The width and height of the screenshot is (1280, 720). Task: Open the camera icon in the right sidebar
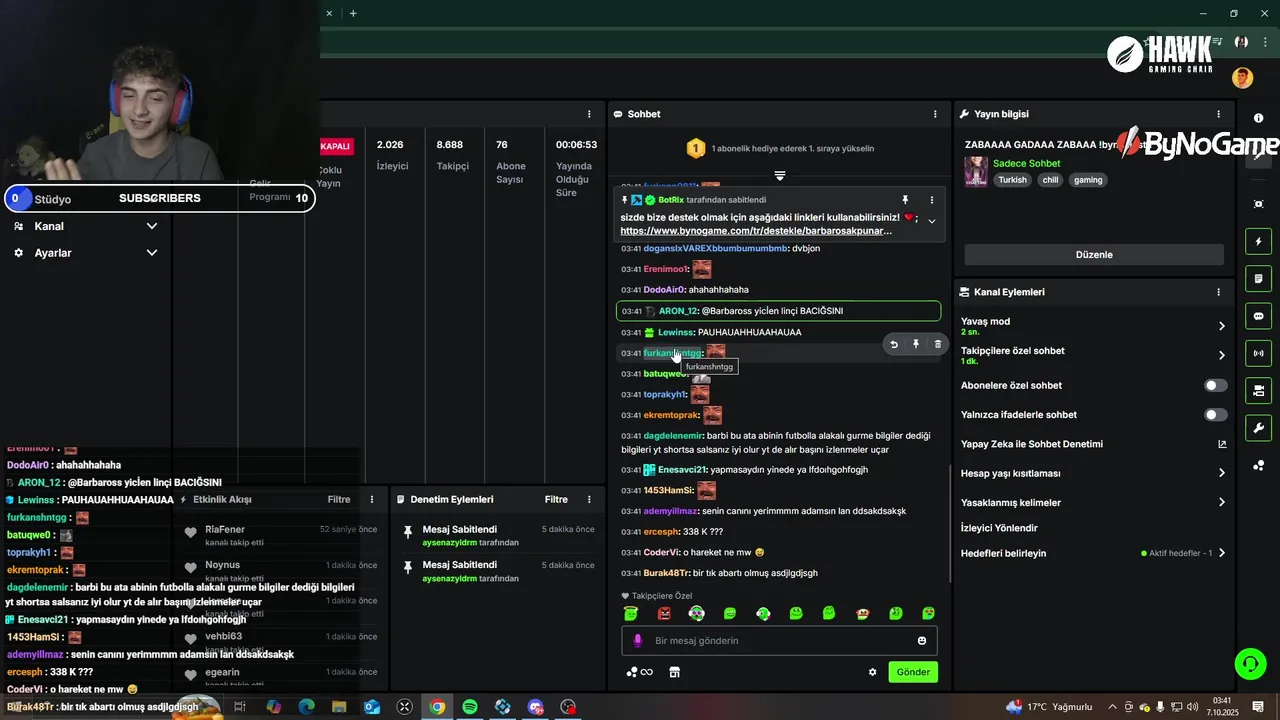(1258, 390)
